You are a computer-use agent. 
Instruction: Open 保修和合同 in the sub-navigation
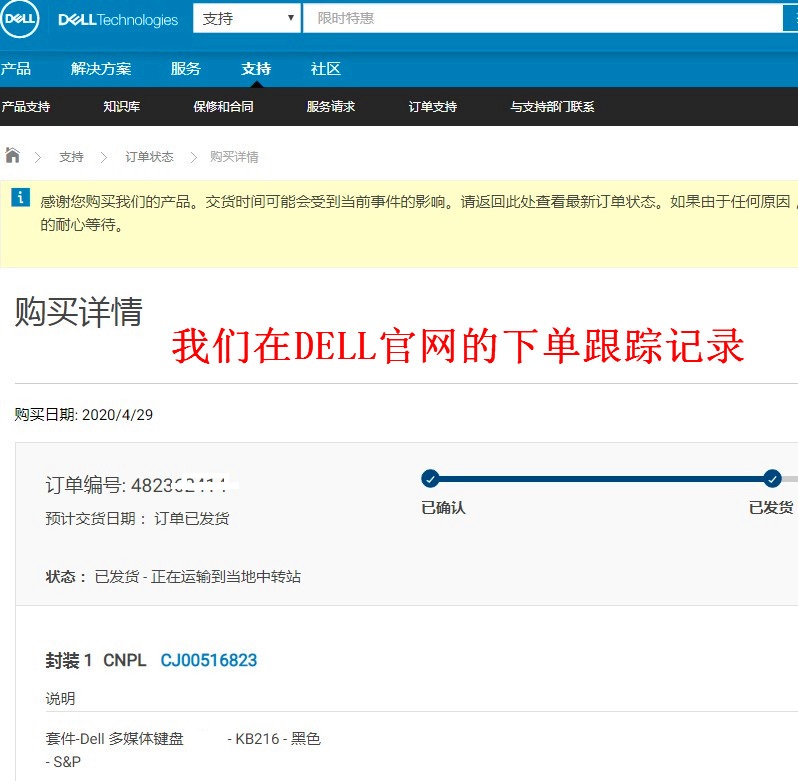(223, 106)
